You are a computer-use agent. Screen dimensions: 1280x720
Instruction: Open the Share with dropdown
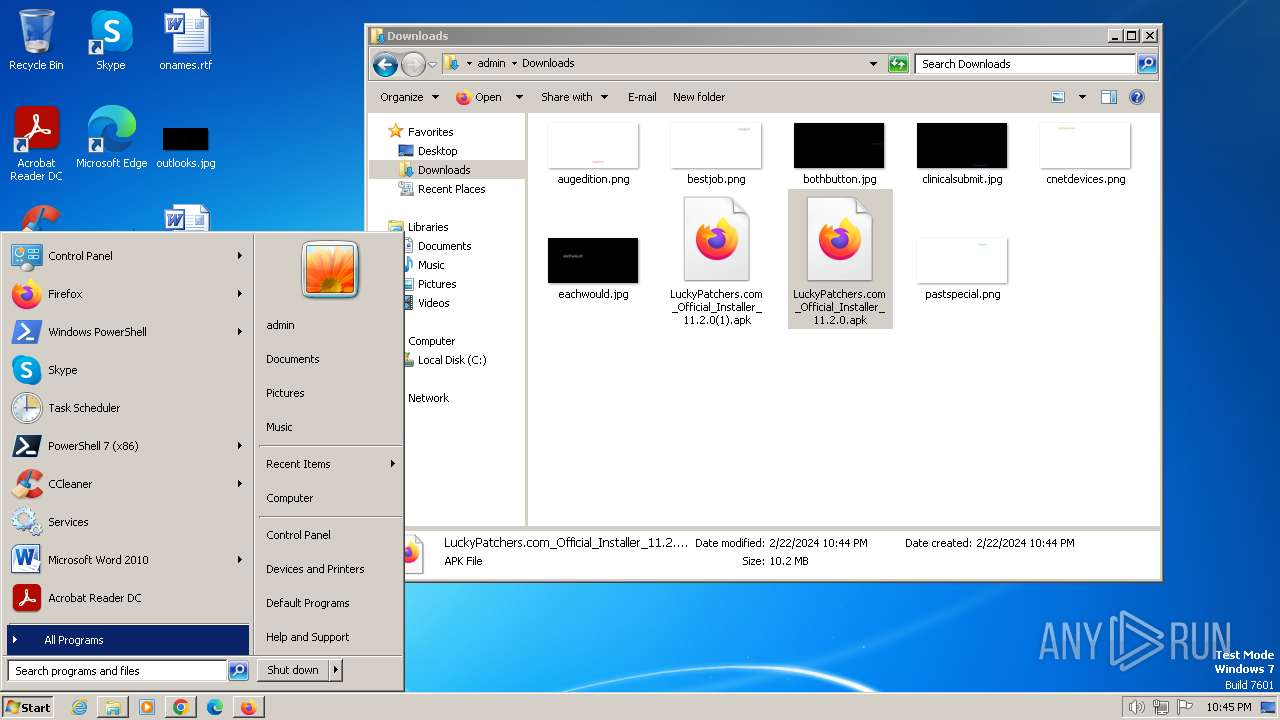click(x=574, y=97)
